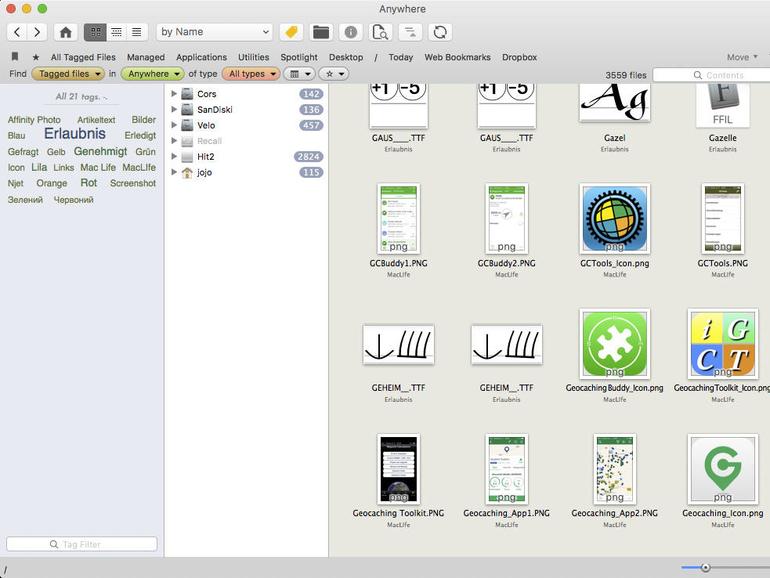Screen dimensions: 770x578
Task: Select Geocaching_App1.PNG thumbnail
Action: [x=506, y=469]
